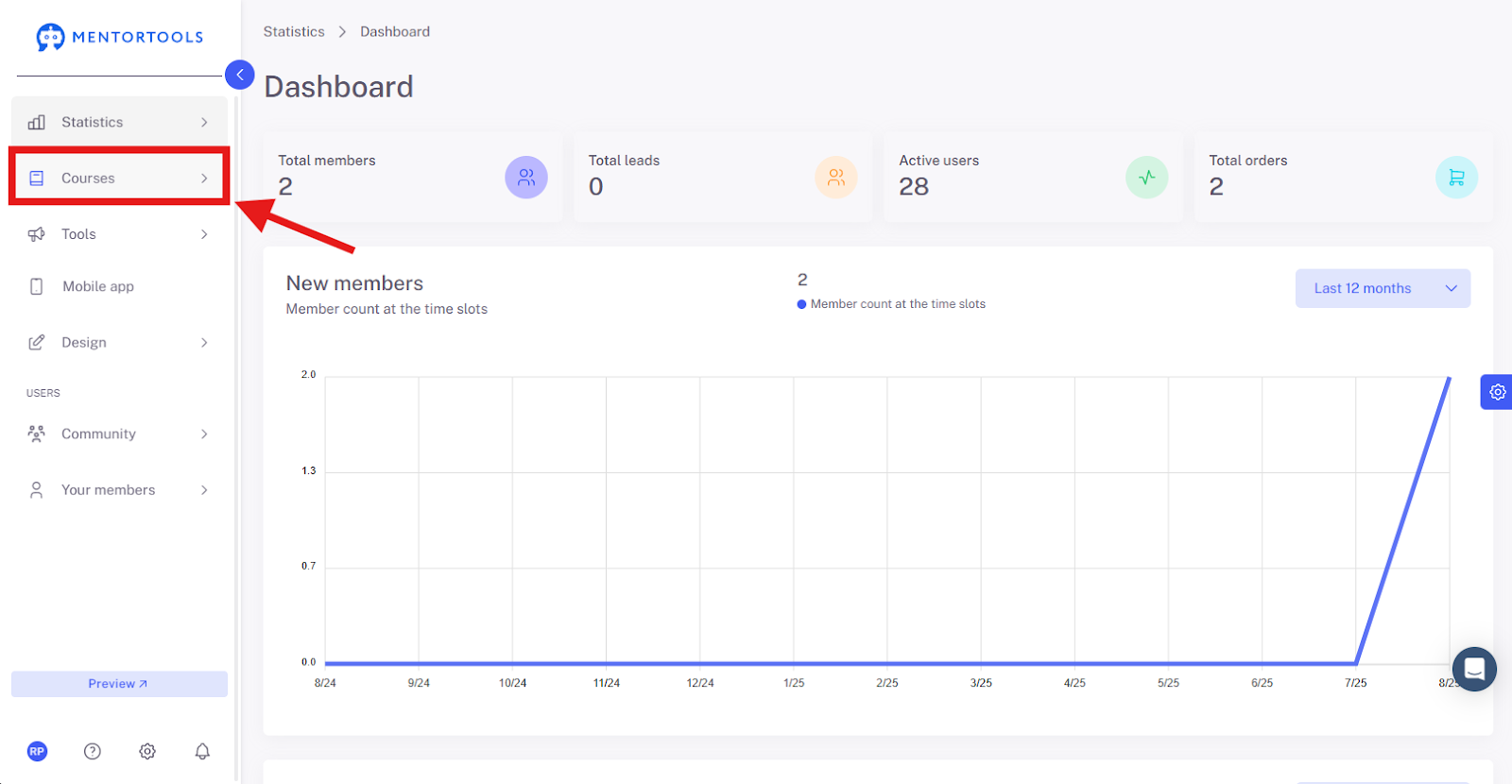Toggle Member count legend series
Viewport: 1512px width, 784px height.
click(x=891, y=304)
